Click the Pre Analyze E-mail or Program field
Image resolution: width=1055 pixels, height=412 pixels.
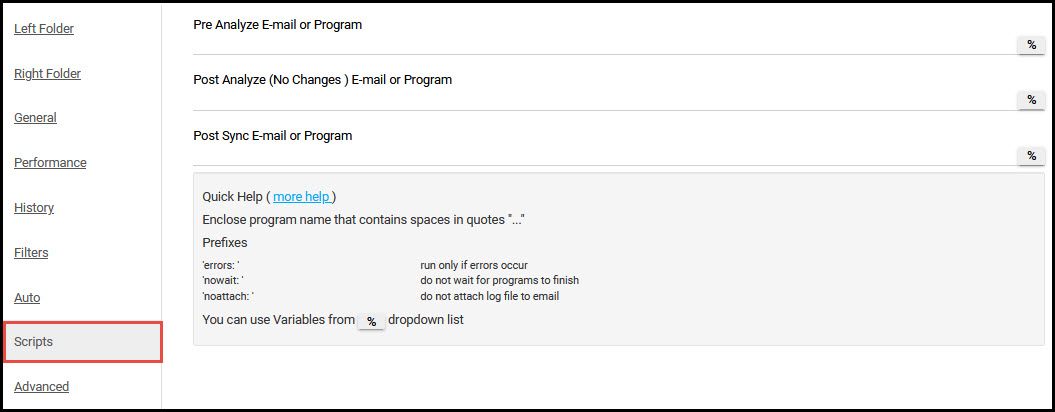(604, 45)
